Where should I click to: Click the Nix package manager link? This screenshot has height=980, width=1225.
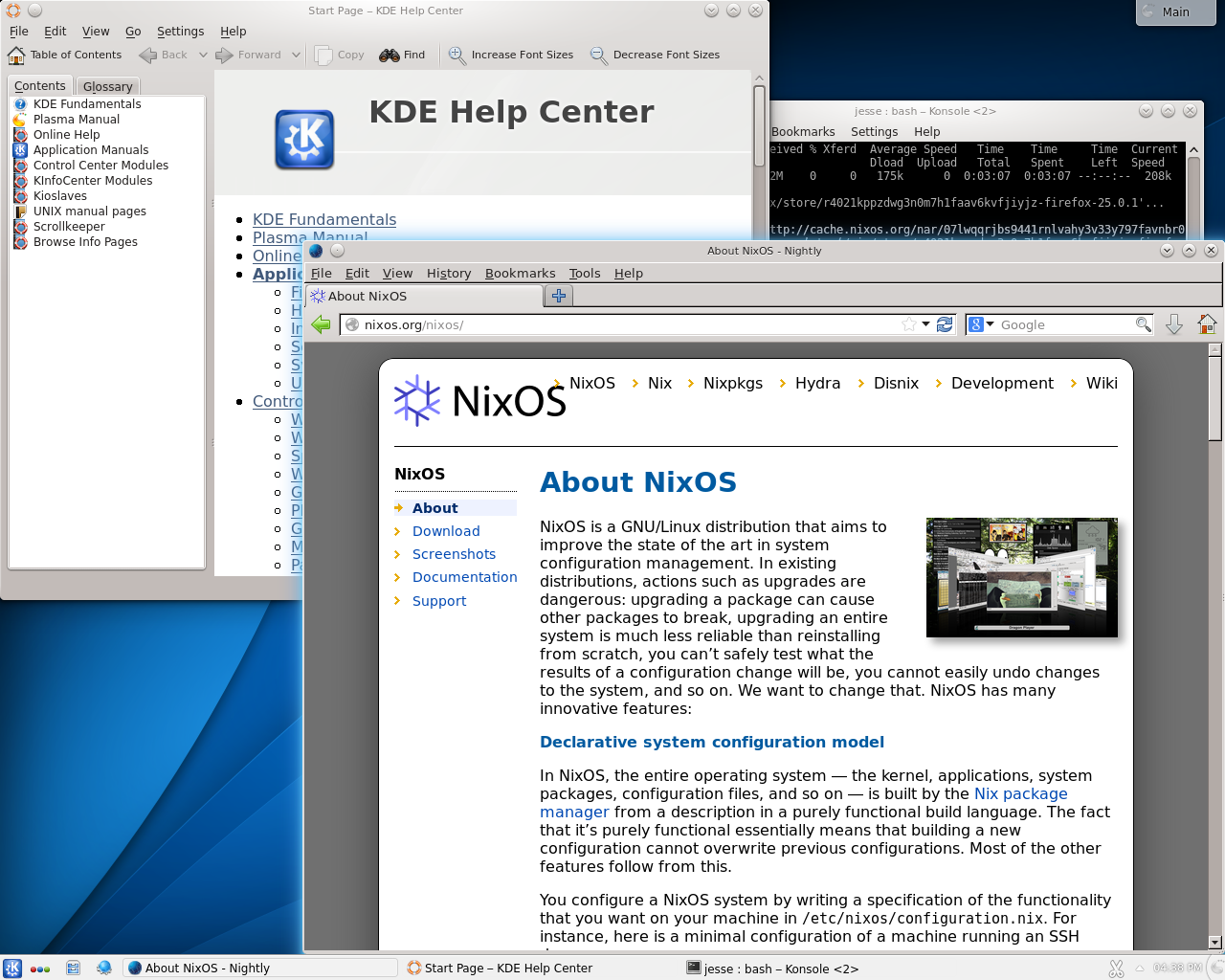pos(1020,793)
